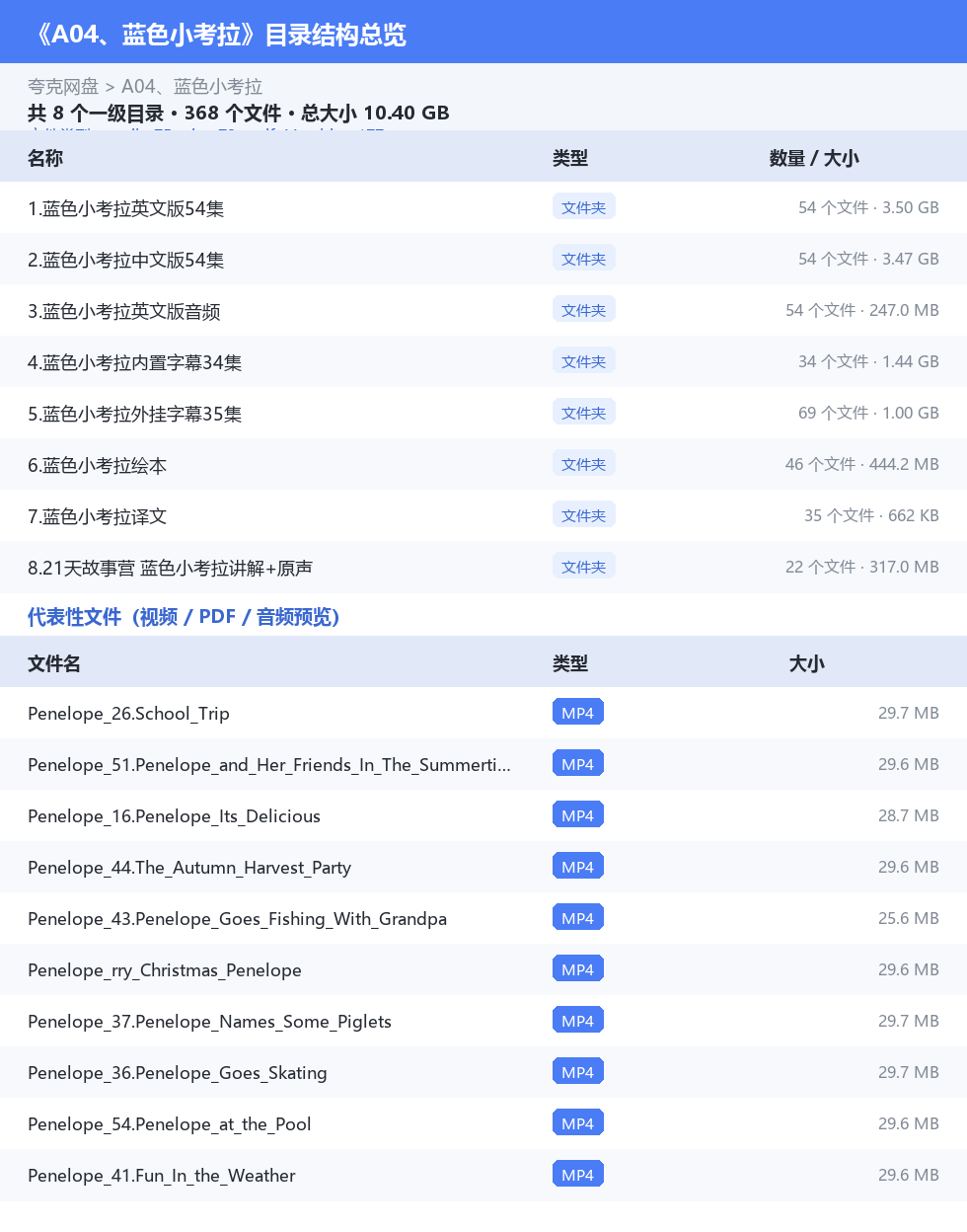Click file Penelope_54.Penelope_at_the_Pool
The width and height of the screenshot is (967, 1232).
pos(170,1124)
